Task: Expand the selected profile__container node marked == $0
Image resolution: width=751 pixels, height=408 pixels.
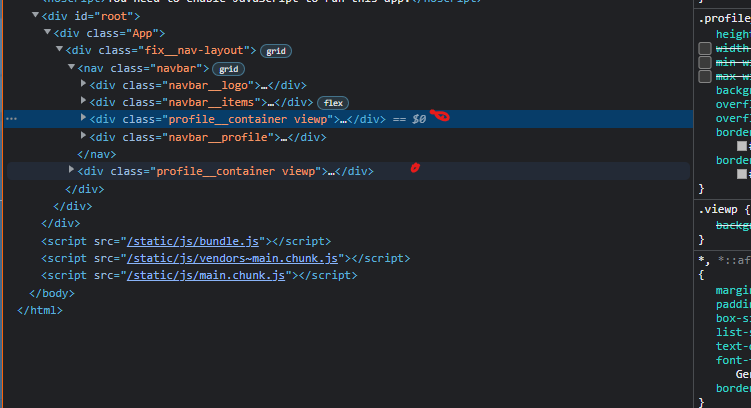Action: click(83, 117)
